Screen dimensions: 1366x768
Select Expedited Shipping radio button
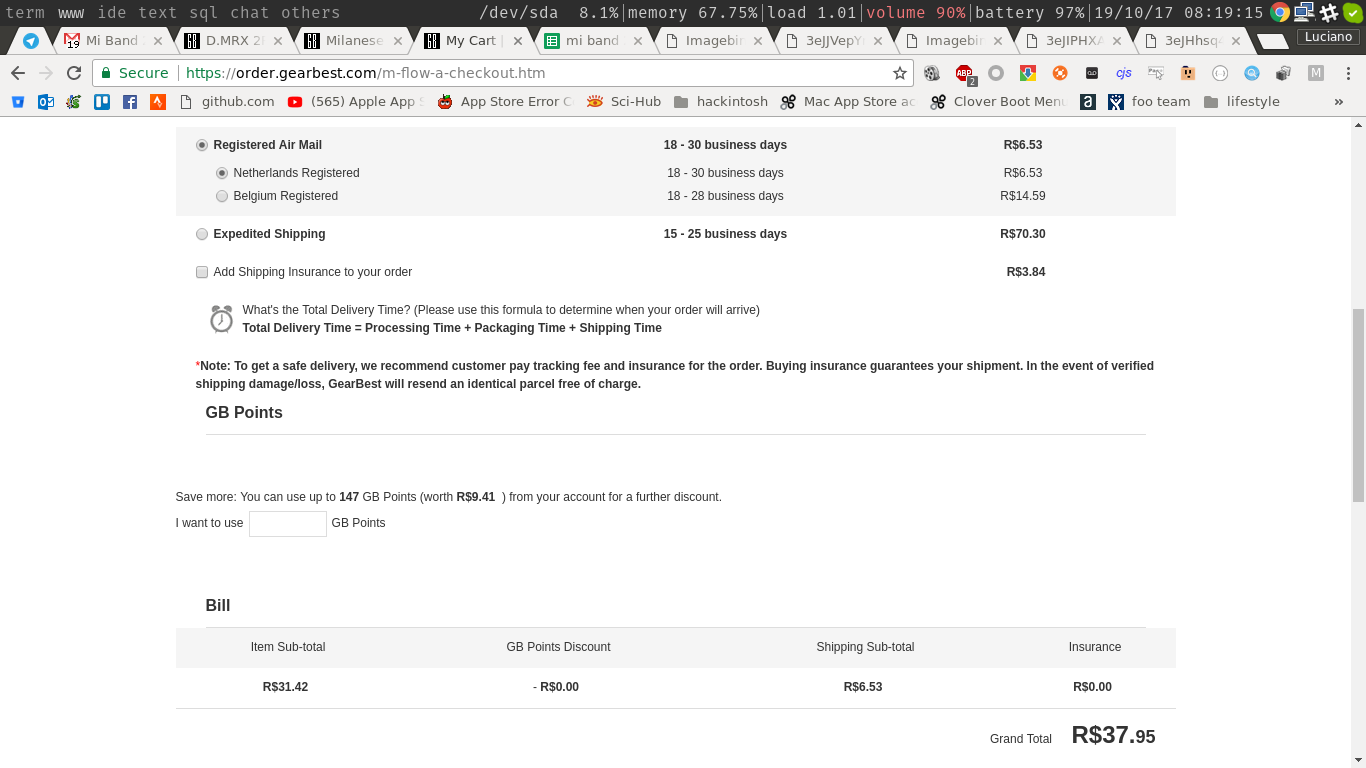(202, 234)
